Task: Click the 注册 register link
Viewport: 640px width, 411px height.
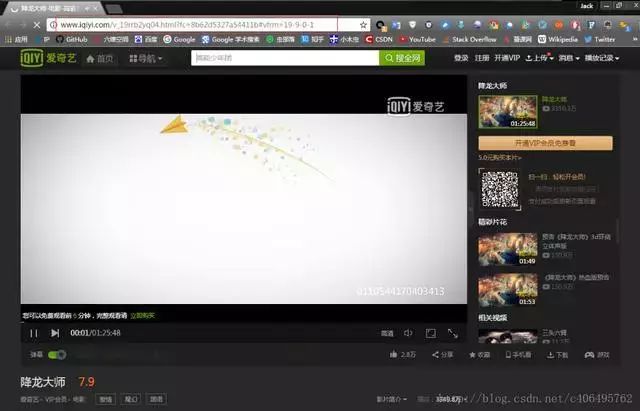Action: [482, 58]
